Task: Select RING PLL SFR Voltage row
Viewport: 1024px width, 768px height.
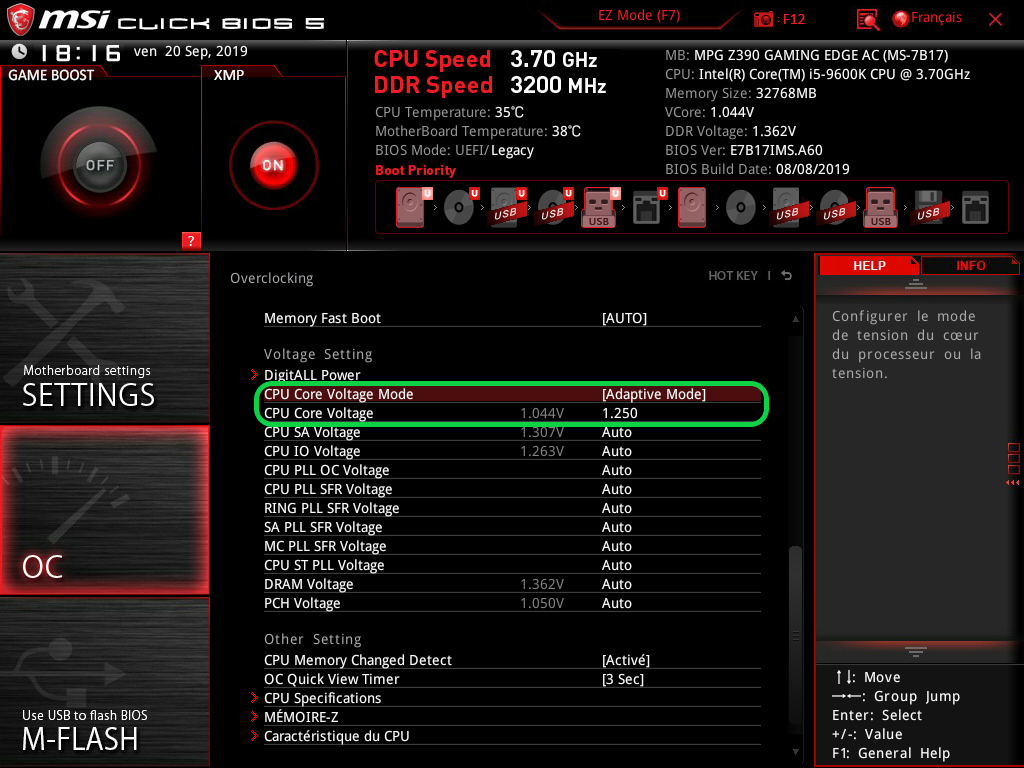Action: 512,508
